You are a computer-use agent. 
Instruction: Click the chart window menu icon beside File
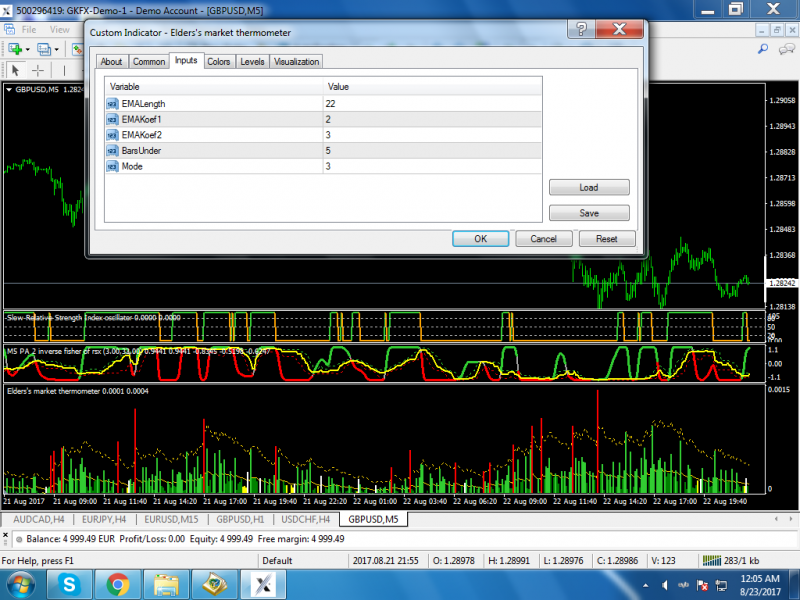tap(9, 30)
